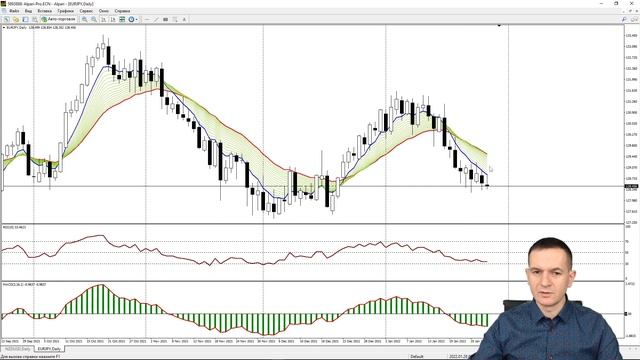Viewport: 640px width, 360px height.
Task: Click the periodicity clock icon
Action: pos(131,19)
